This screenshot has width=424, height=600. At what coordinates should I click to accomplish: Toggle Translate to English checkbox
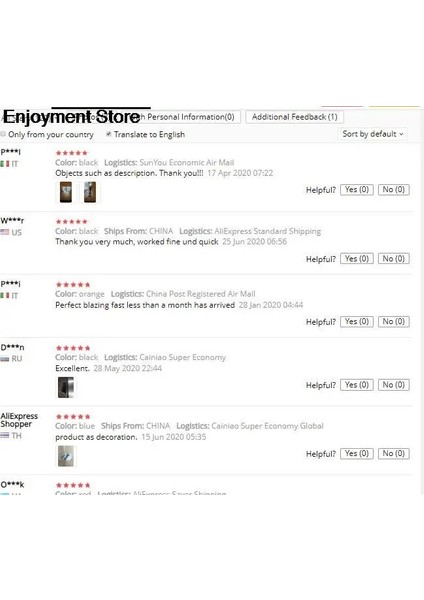(109, 134)
